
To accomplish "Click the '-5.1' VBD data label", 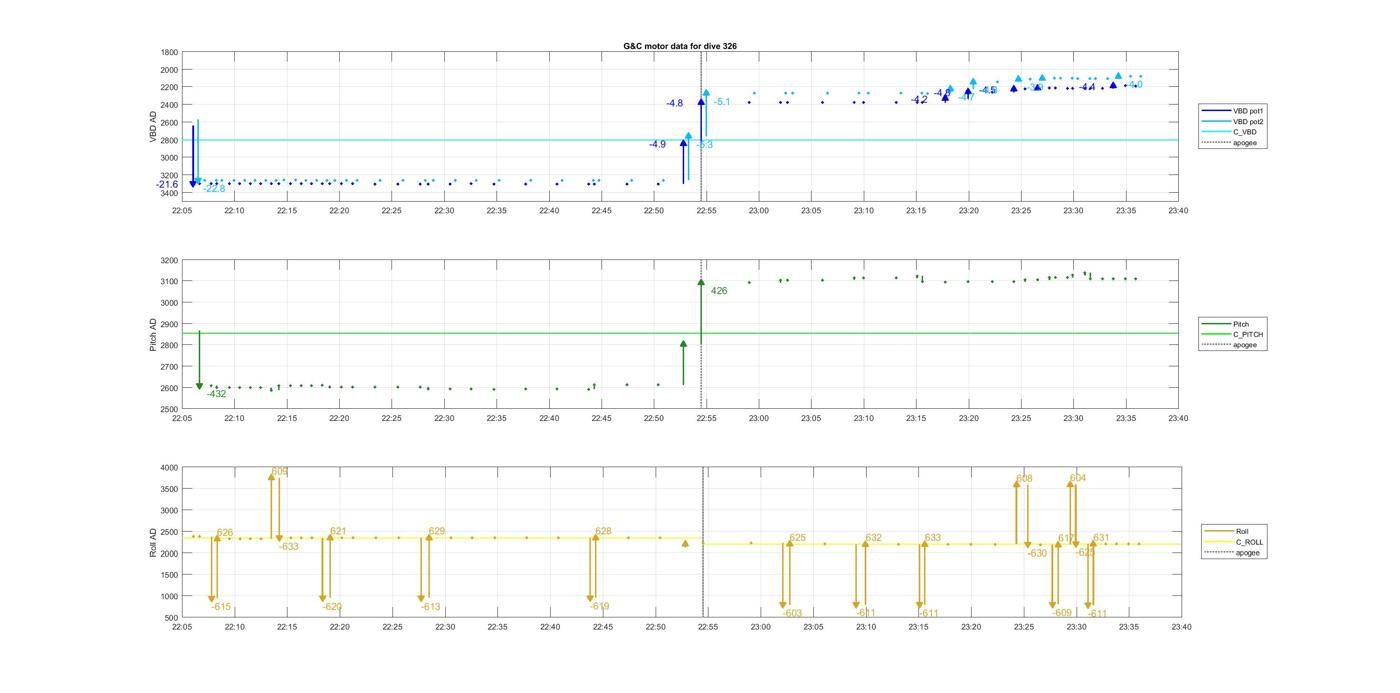I will point(722,102).
